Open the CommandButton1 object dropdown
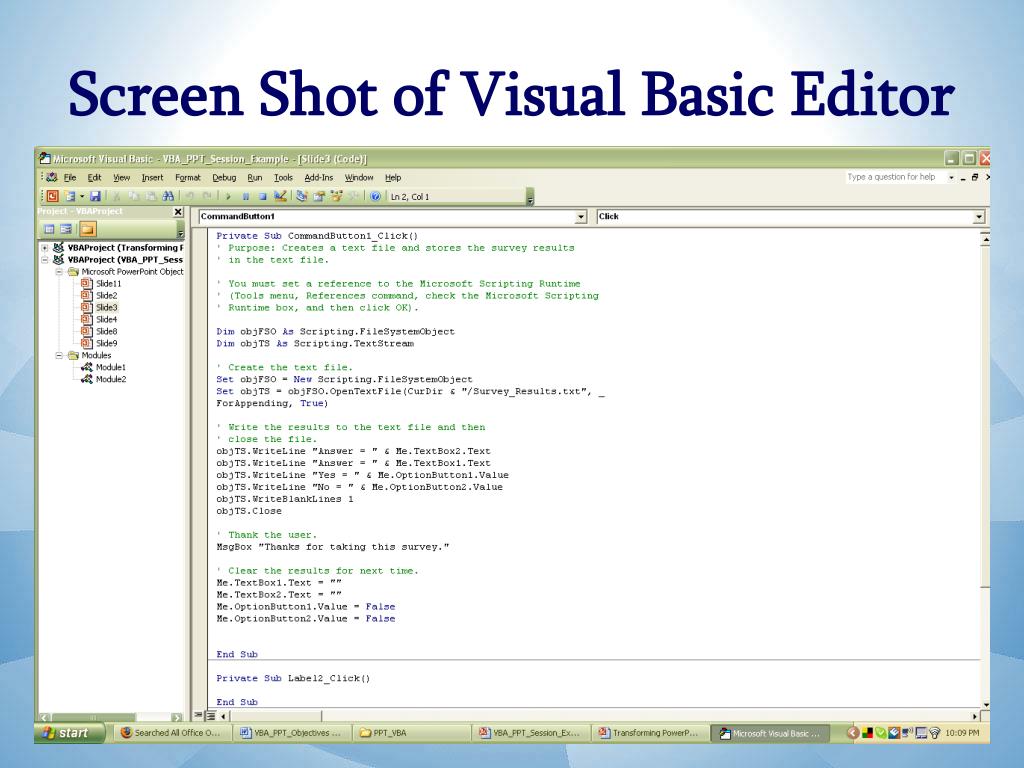The height and width of the screenshot is (768, 1024). 581,217
